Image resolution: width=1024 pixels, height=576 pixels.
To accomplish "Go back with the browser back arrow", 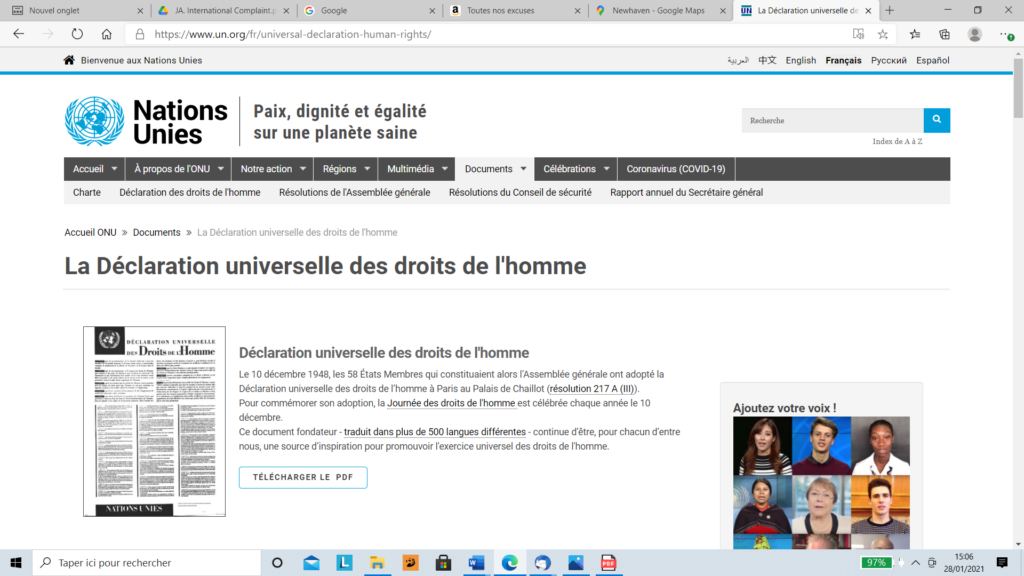I will [18, 34].
